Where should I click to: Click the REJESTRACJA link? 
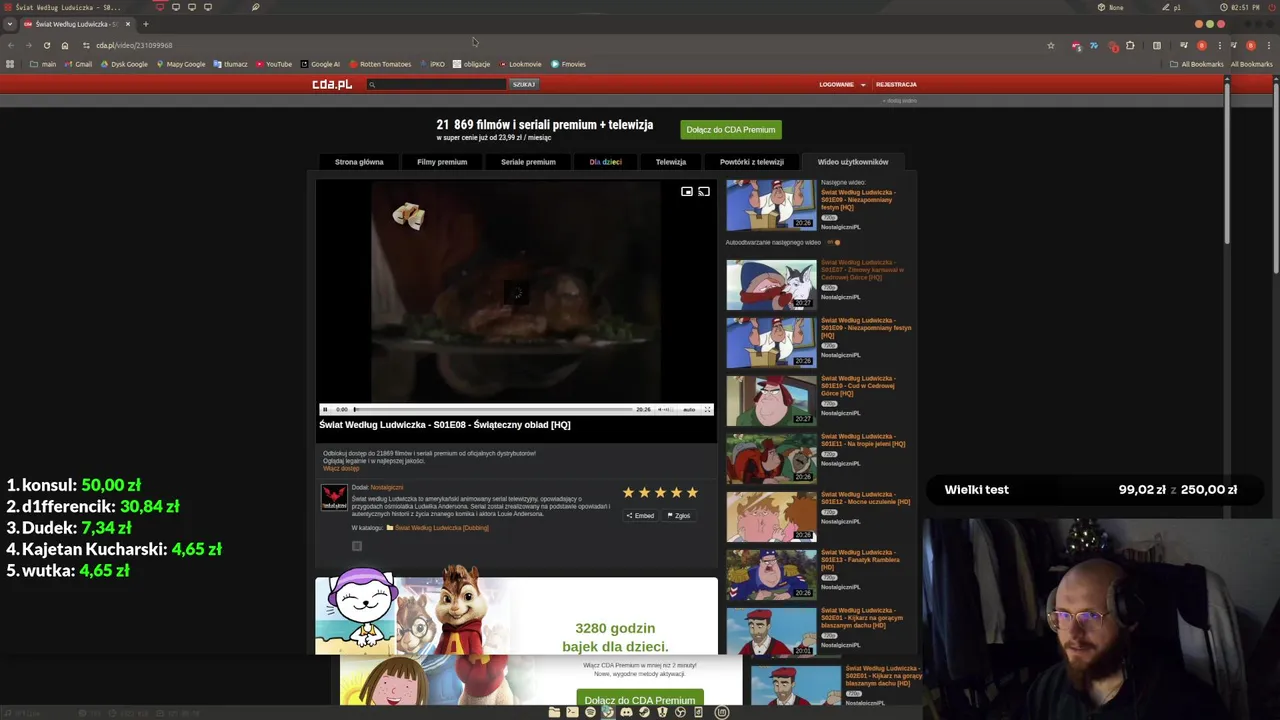896,84
